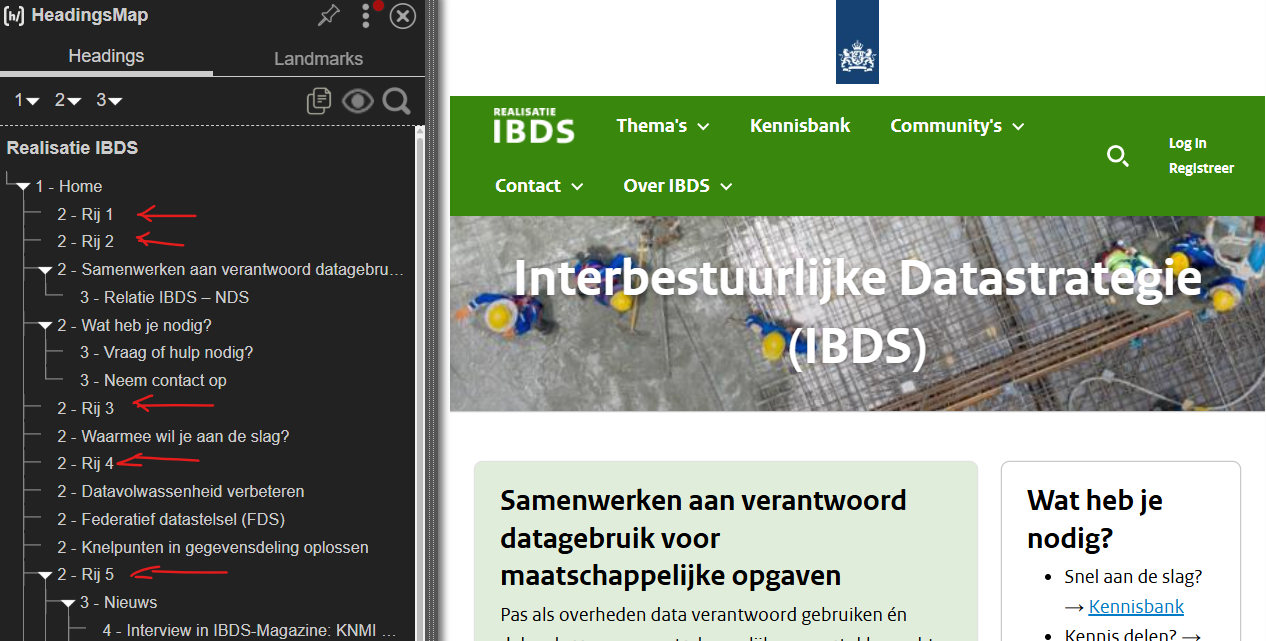Close the HeadingsMap panel

[402, 15]
